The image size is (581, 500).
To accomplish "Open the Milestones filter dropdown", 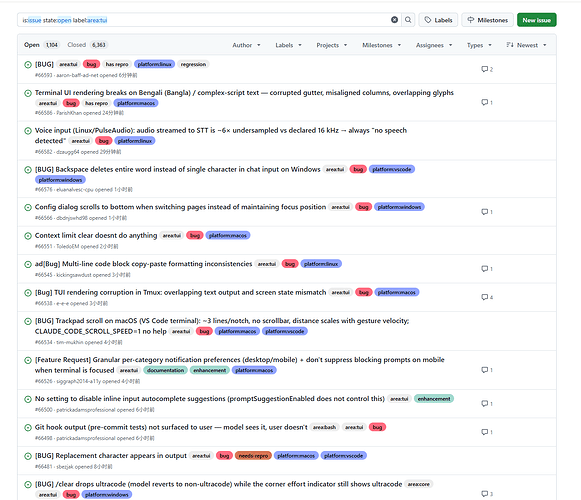I will coord(382,45).
